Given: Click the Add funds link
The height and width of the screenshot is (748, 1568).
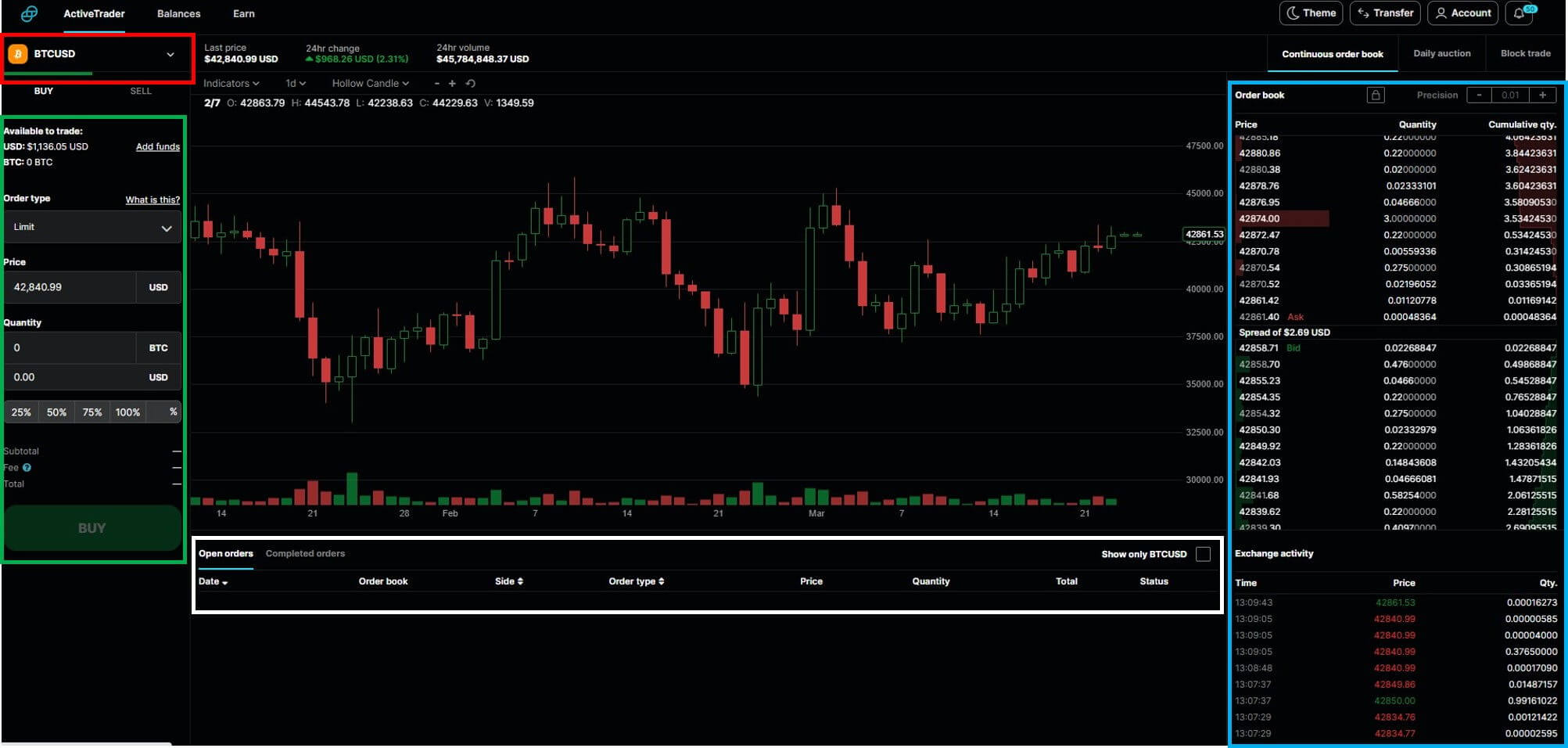Looking at the screenshot, I should click(x=157, y=146).
